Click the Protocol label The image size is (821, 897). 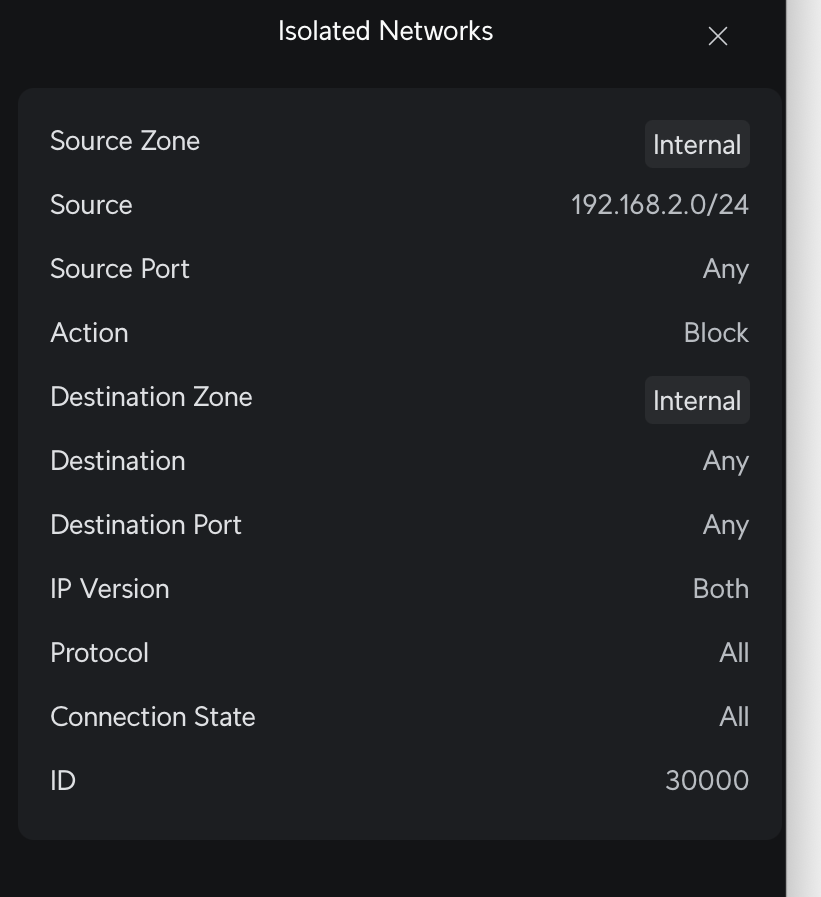tap(99, 653)
